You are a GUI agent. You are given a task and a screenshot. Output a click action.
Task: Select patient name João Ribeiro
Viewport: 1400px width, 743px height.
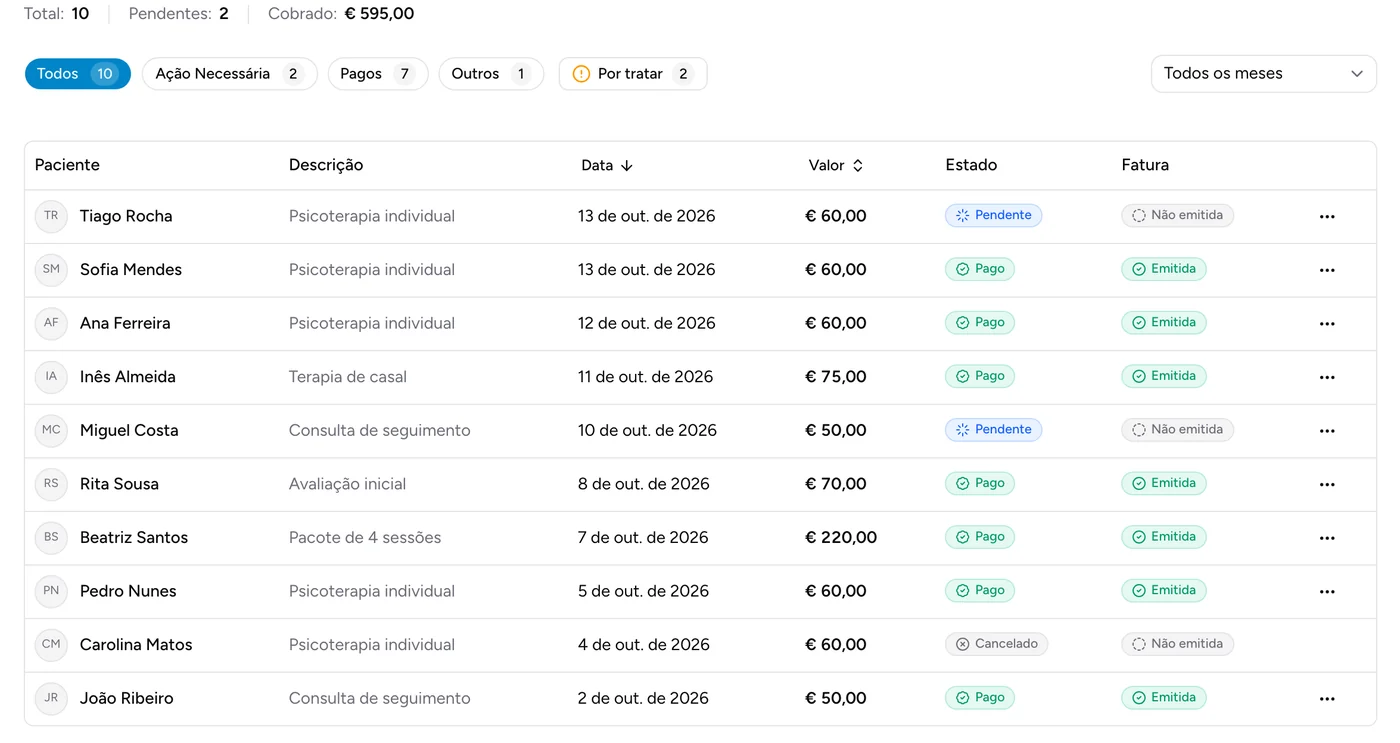coord(127,698)
